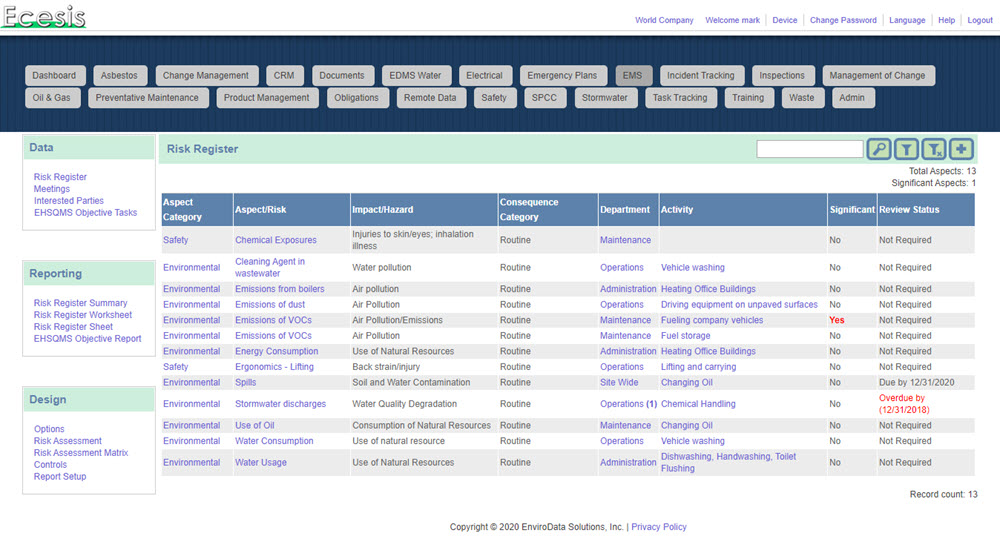Click the World Company link

[664, 20]
